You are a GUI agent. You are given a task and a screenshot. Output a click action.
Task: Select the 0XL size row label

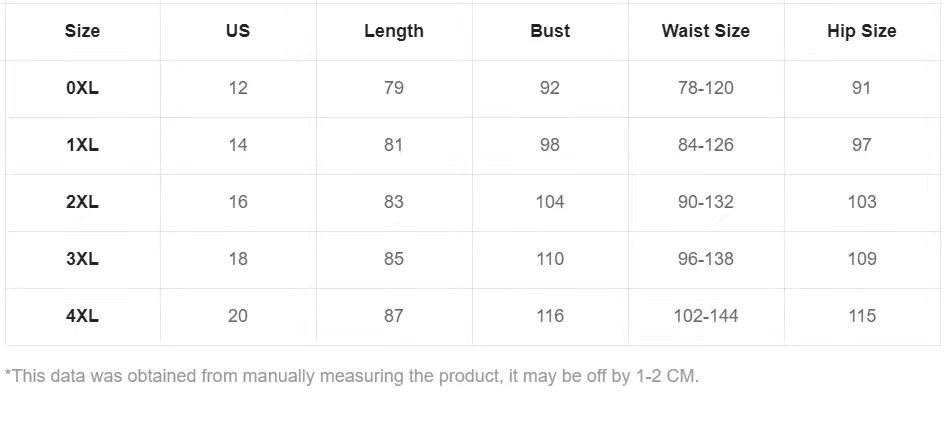[82, 88]
